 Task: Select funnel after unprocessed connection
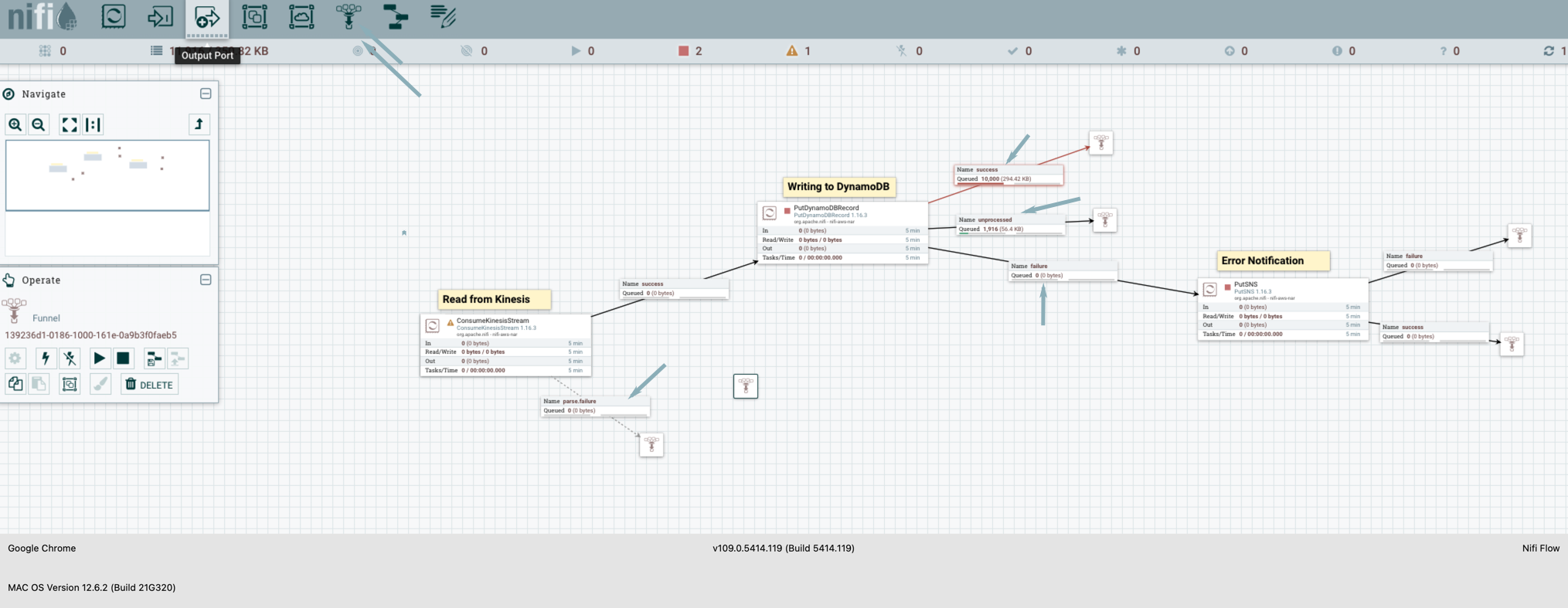(x=1105, y=220)
